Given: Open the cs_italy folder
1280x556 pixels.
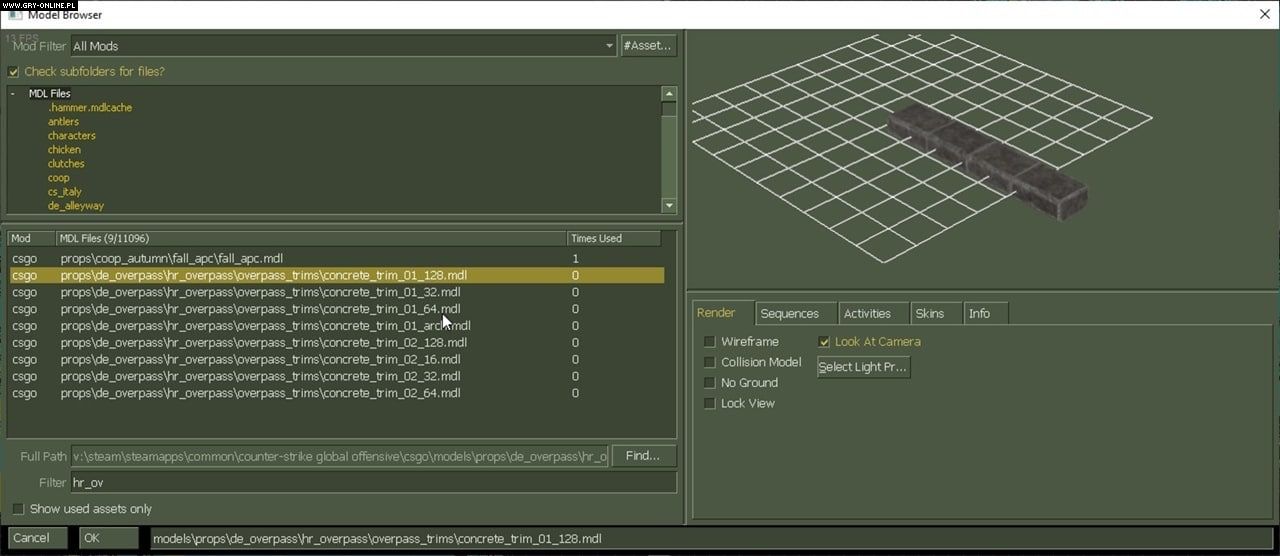Looking at the screenshot, I should coord(65,192).
